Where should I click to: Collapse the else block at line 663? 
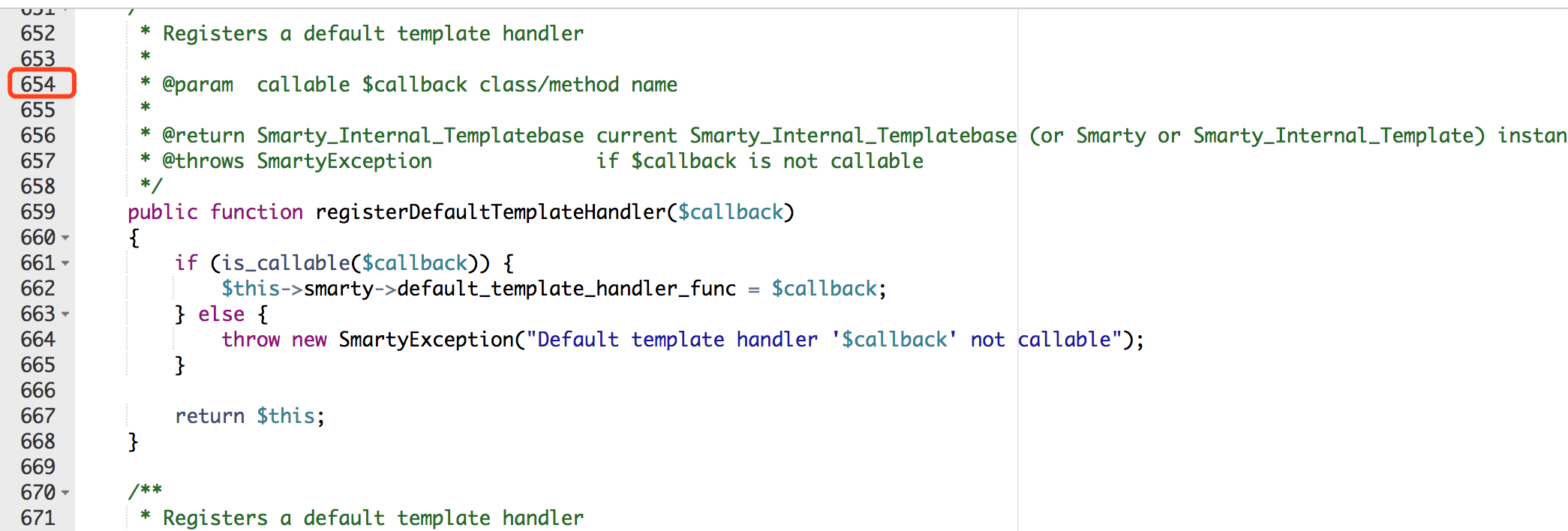[66, 314]
